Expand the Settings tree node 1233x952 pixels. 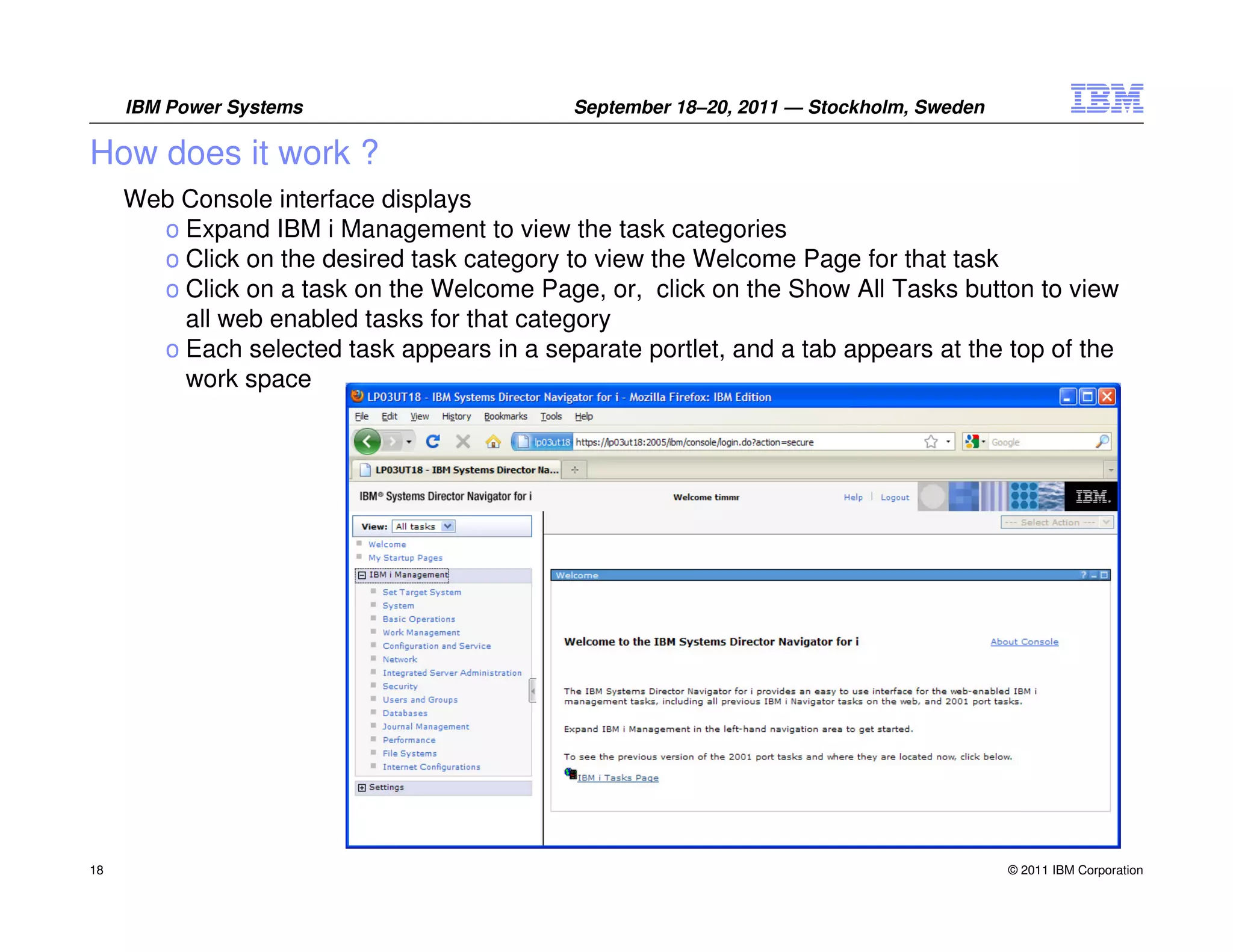coord(362,788)
